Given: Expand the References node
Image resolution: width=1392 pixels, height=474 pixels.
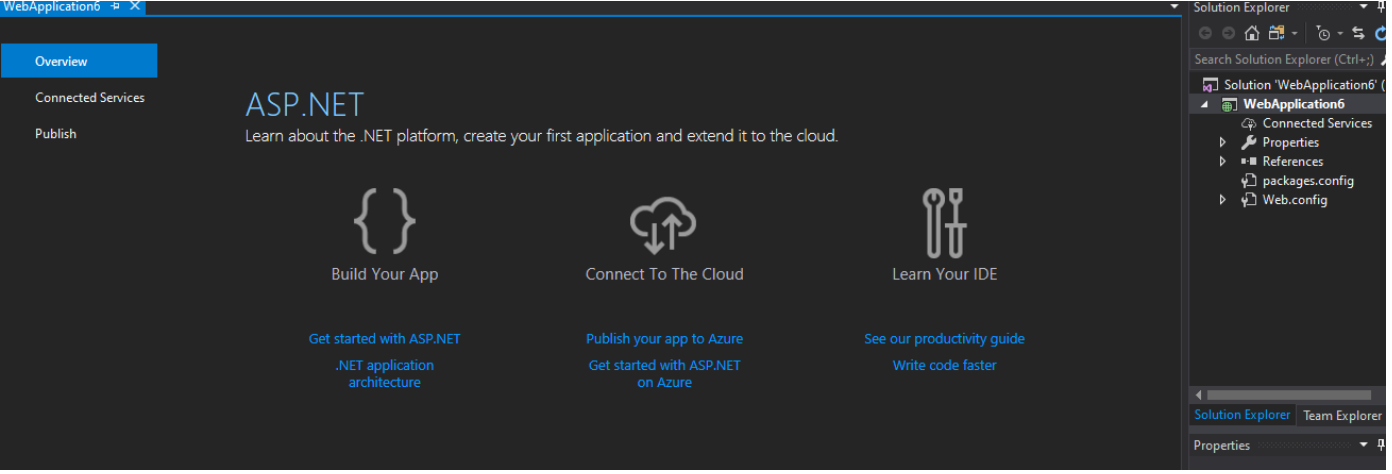Looking at the screenshot, I should pos(1222,162).
